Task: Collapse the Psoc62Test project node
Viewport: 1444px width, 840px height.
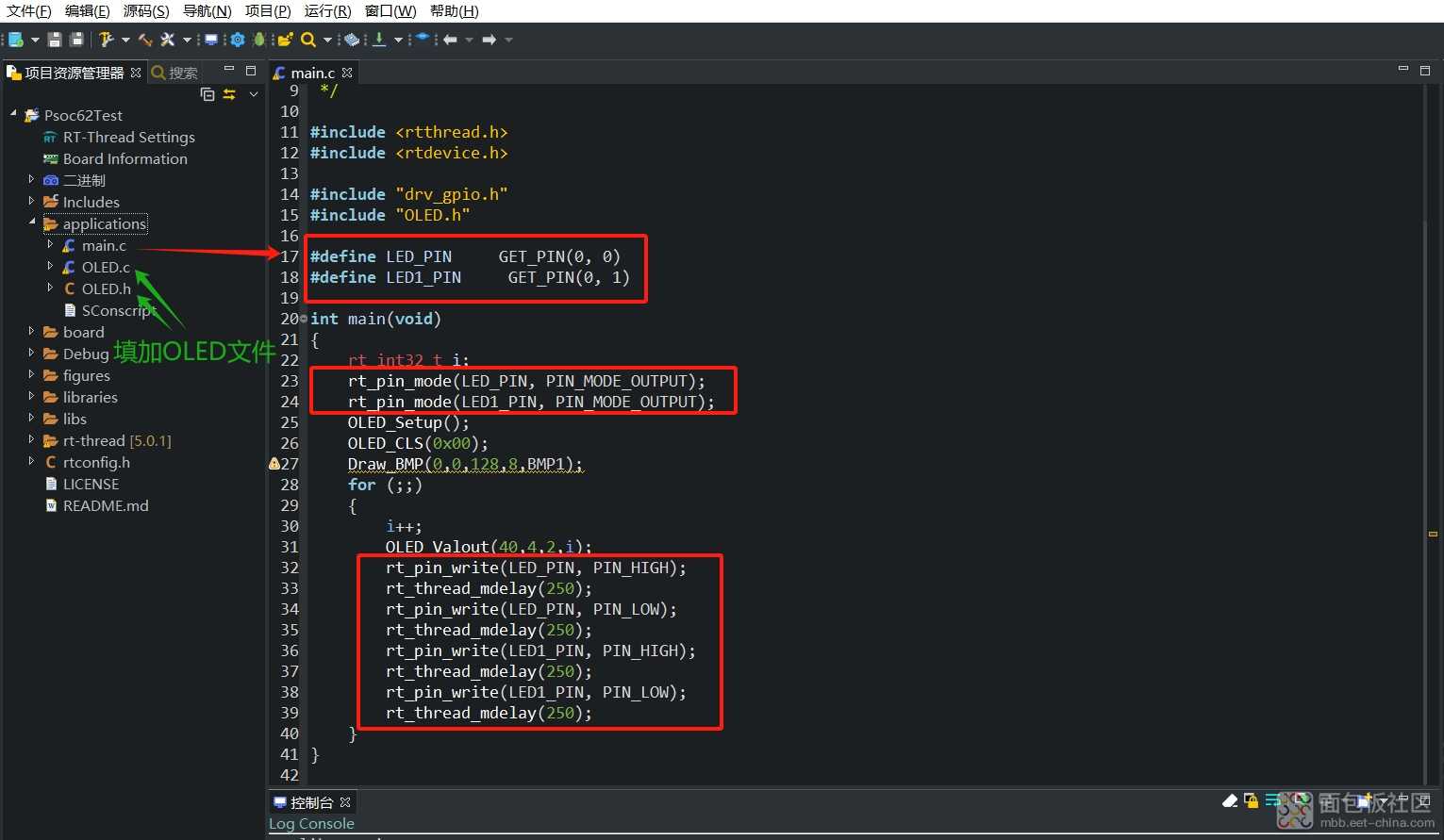Action: (x=13, y=114)
